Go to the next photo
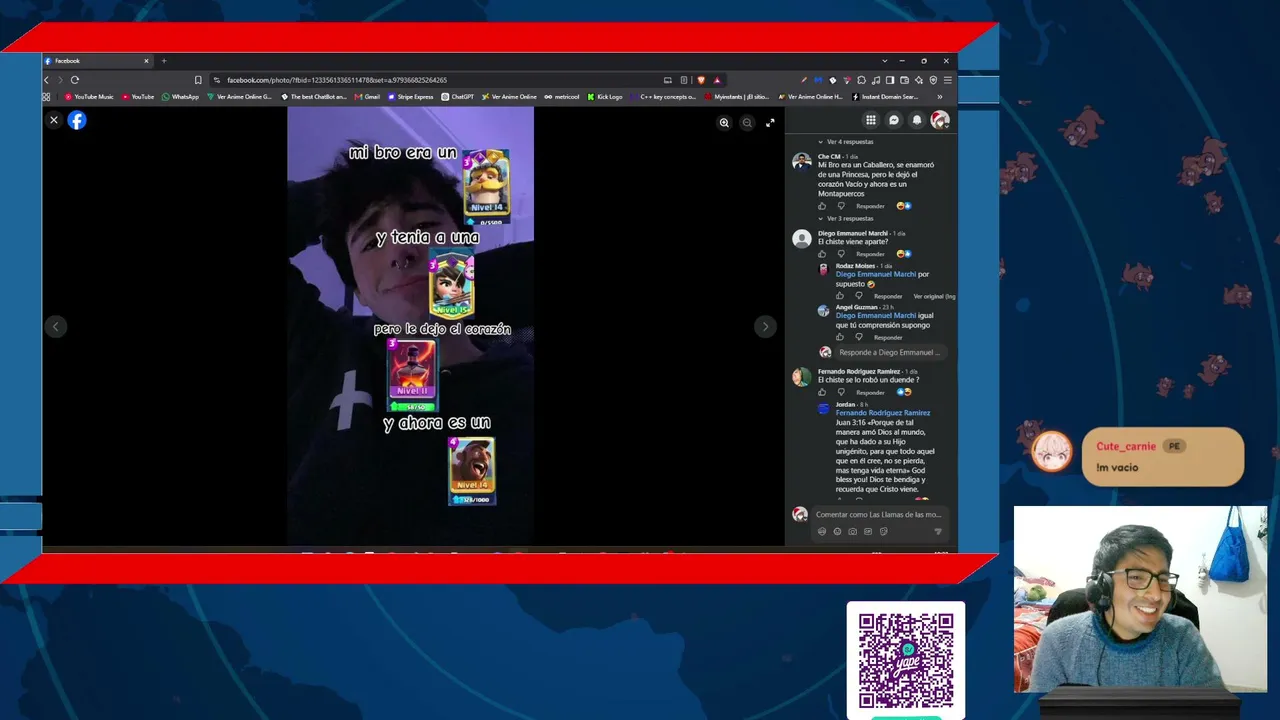1280x720 pixels. point(765,326)
